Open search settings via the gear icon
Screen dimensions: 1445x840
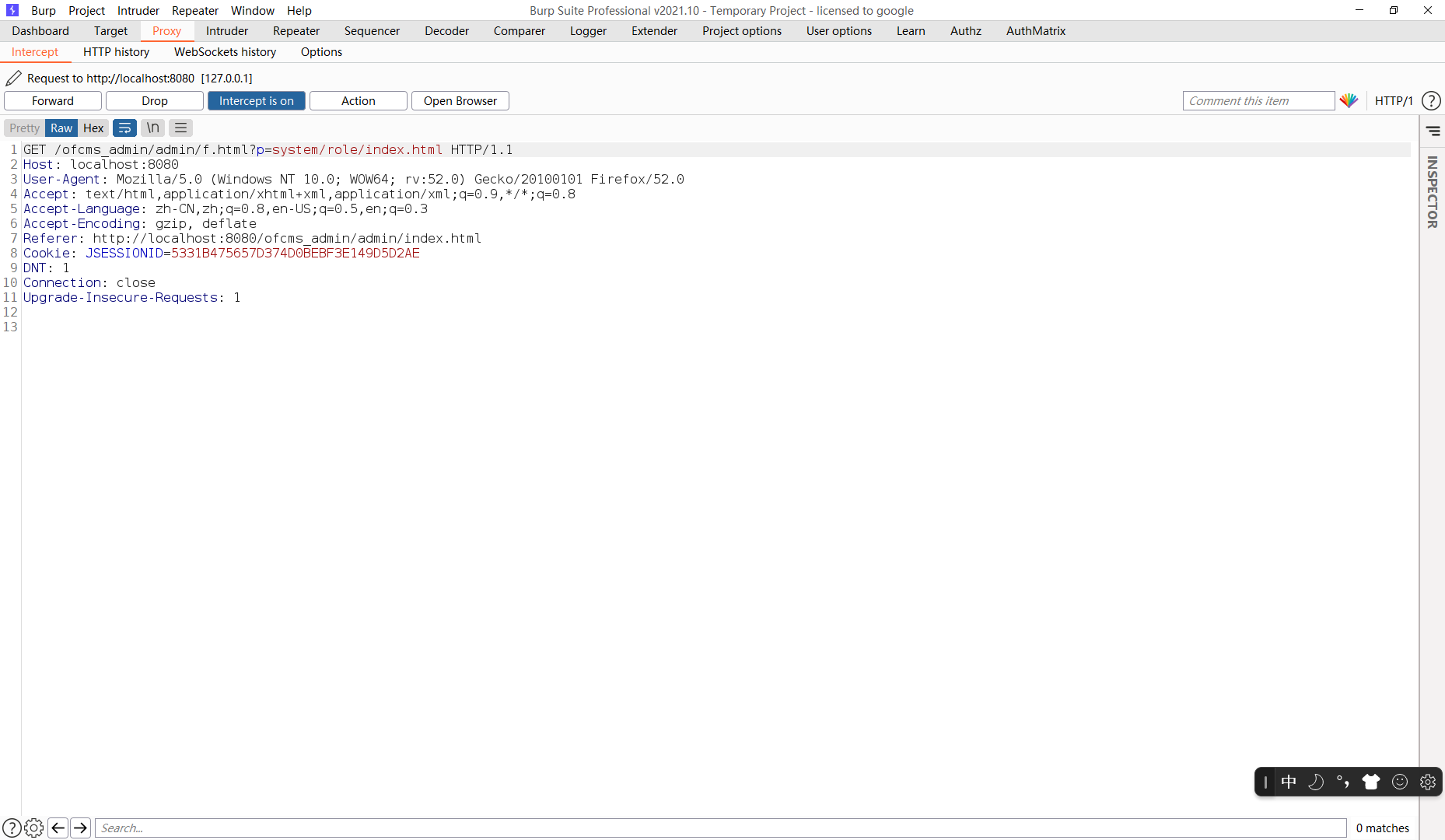tap(34, 828)
